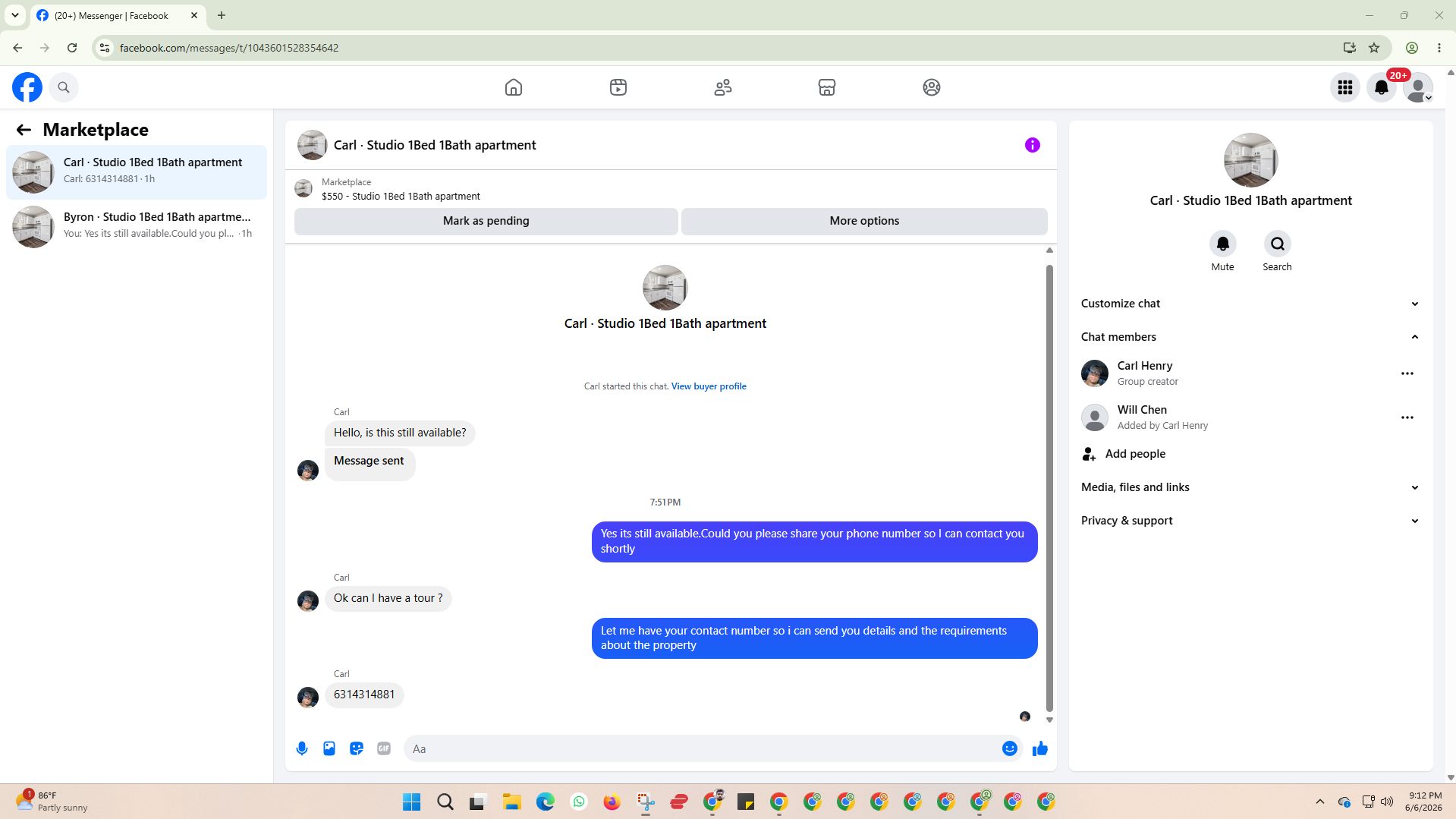Open conversation information icon

click(x=1033, y=145)
